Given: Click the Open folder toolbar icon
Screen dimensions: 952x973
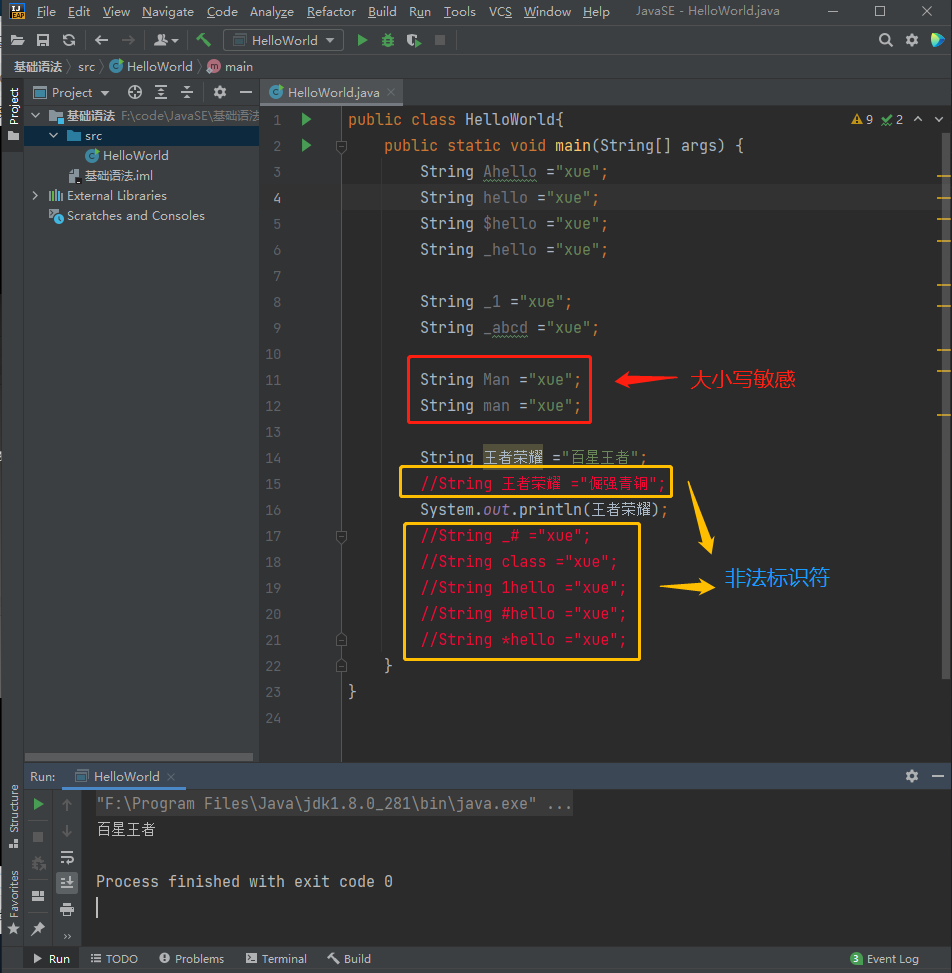Looking at the screenshot, I should point(17,40).
